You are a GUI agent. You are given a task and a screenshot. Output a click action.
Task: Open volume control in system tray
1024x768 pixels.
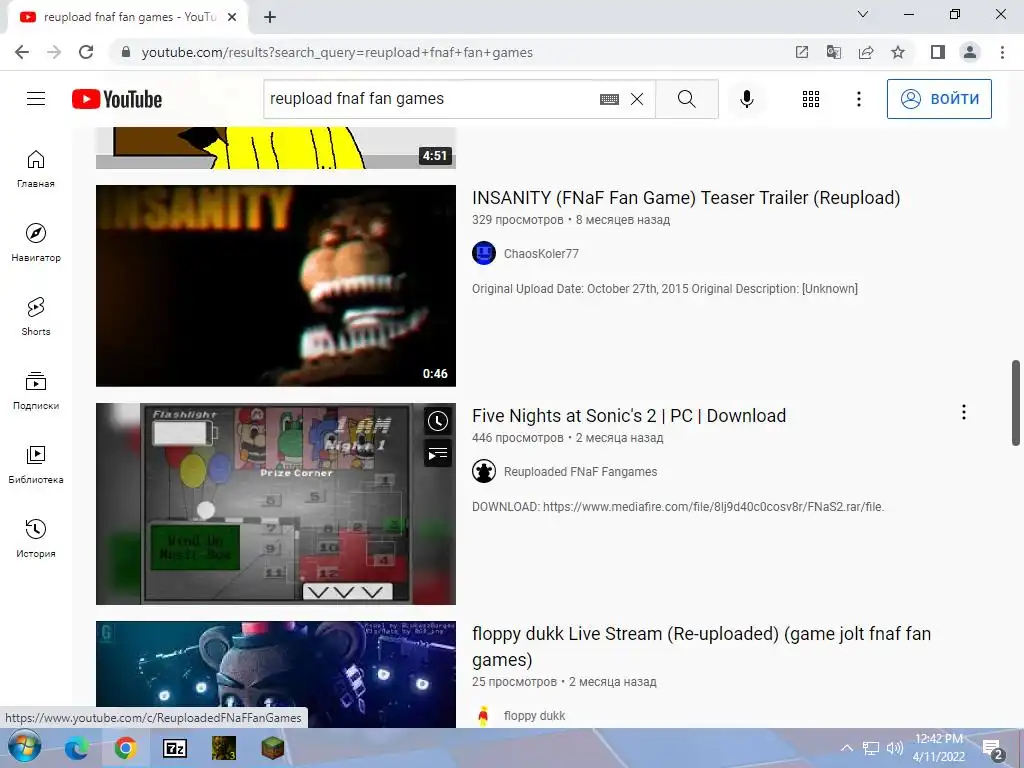pos(894,748)
